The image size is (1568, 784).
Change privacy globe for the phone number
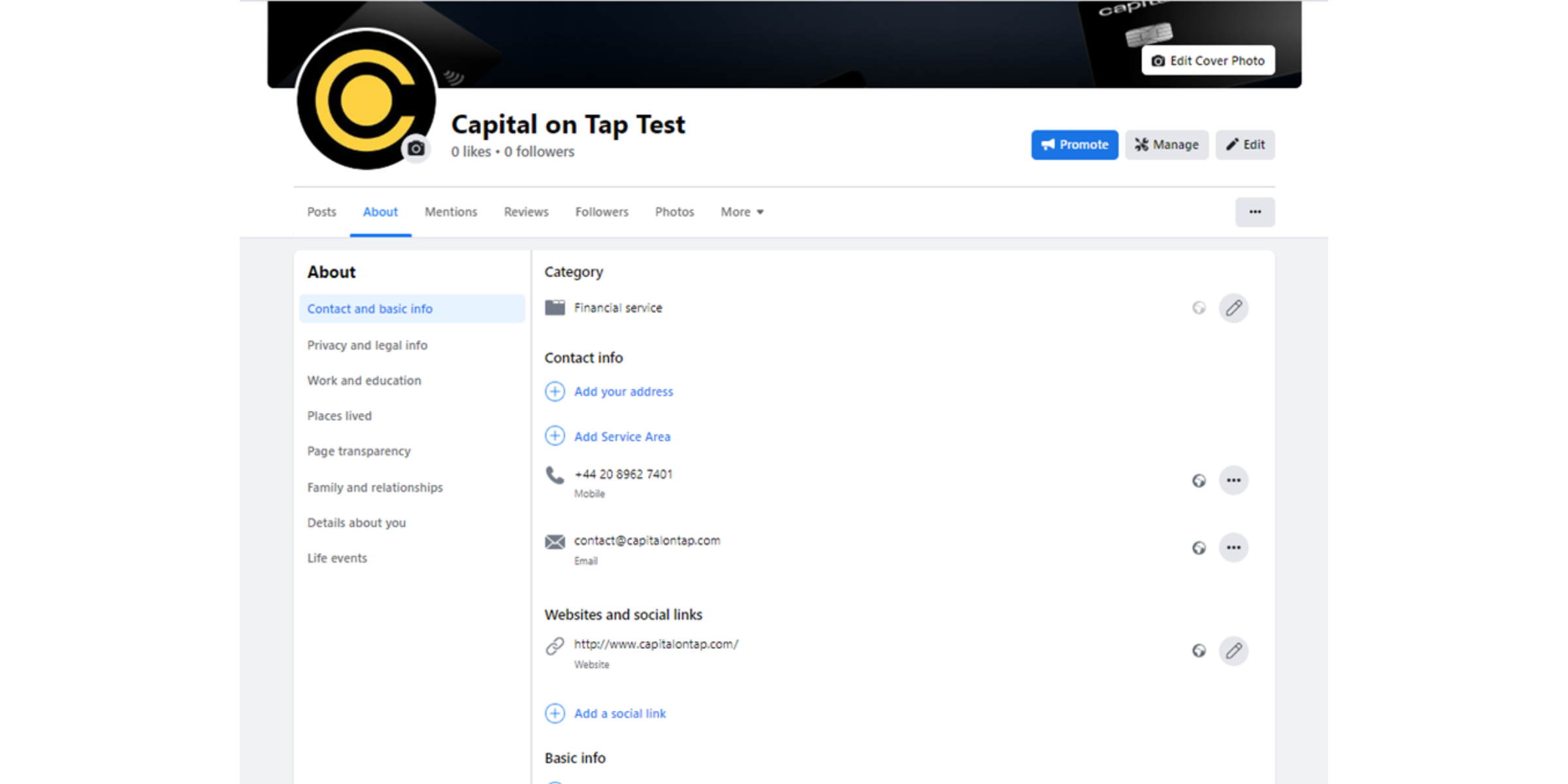pyautogui.click(x=1199, y=481)
